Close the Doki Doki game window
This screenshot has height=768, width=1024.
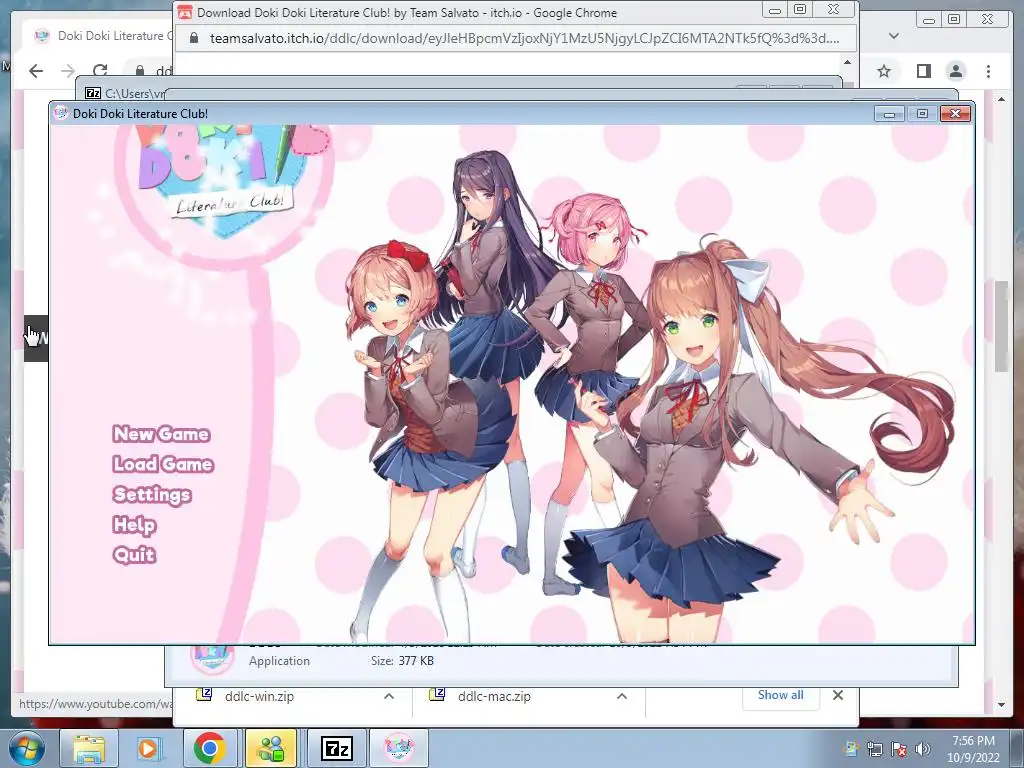[x=955, y=114]
